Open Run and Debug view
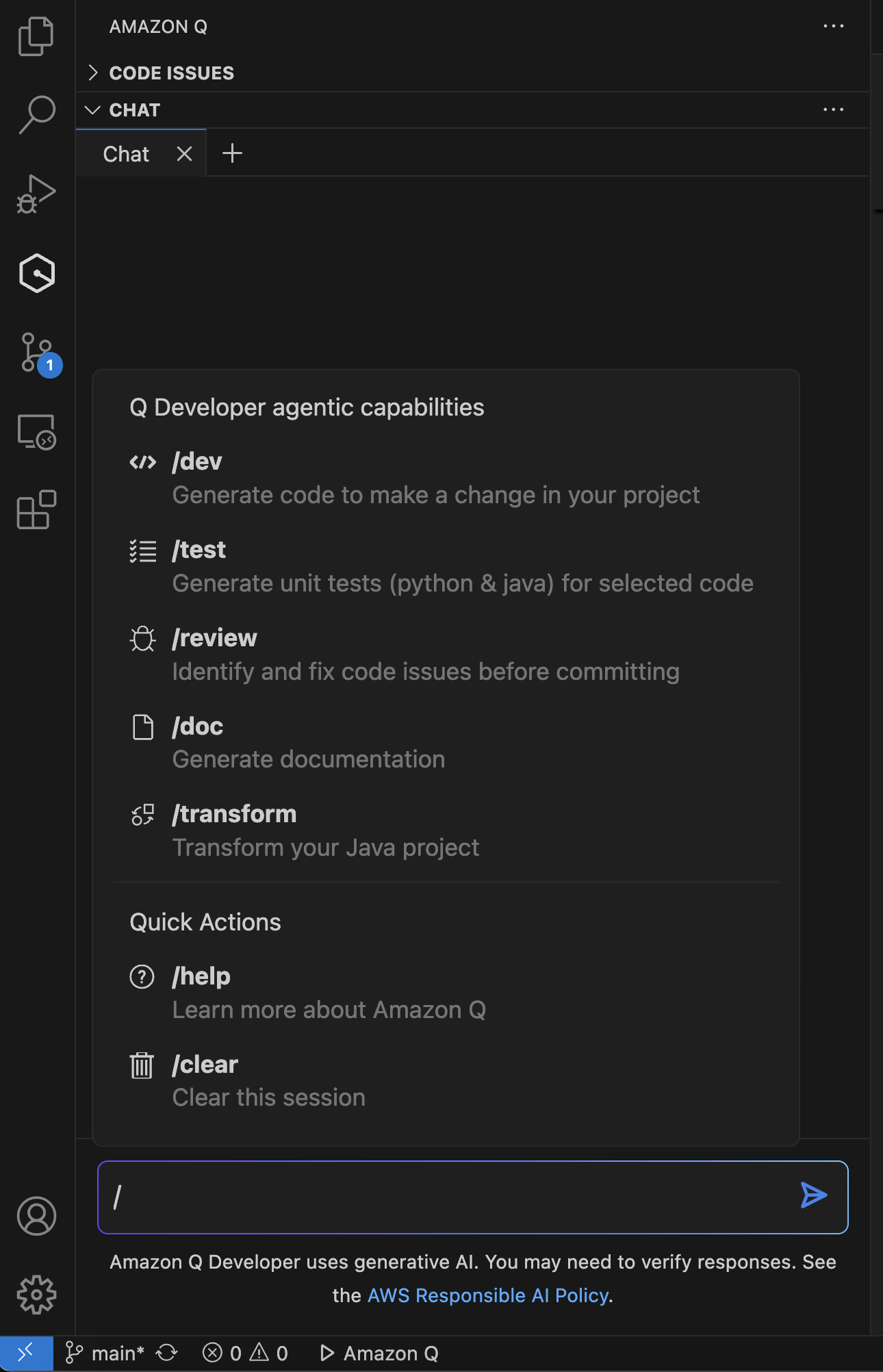Viewport: 883px width, 1372px height. click(x=36, y=194)
